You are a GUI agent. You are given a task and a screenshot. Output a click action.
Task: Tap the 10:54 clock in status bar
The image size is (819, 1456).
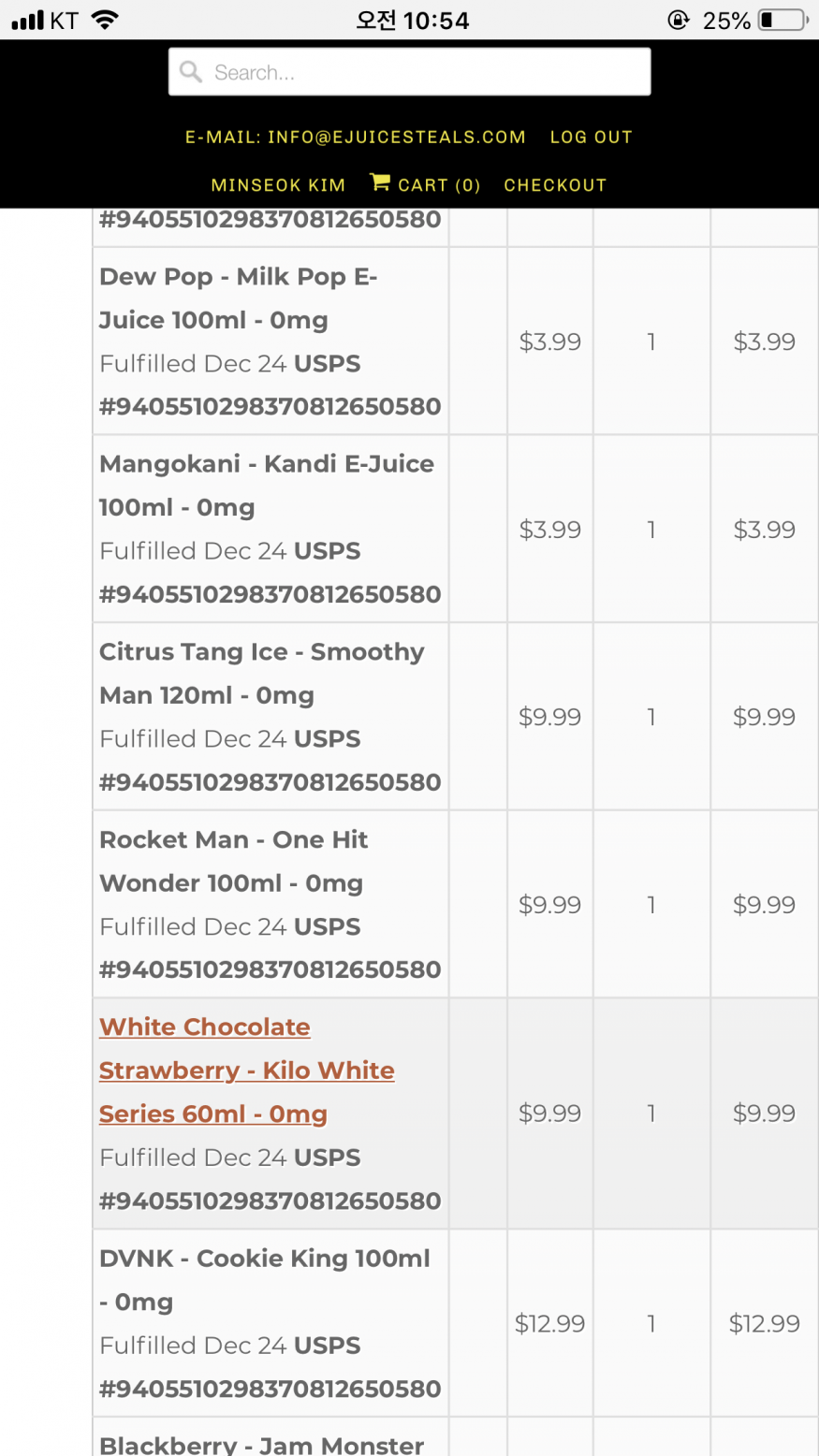[412, 20]
